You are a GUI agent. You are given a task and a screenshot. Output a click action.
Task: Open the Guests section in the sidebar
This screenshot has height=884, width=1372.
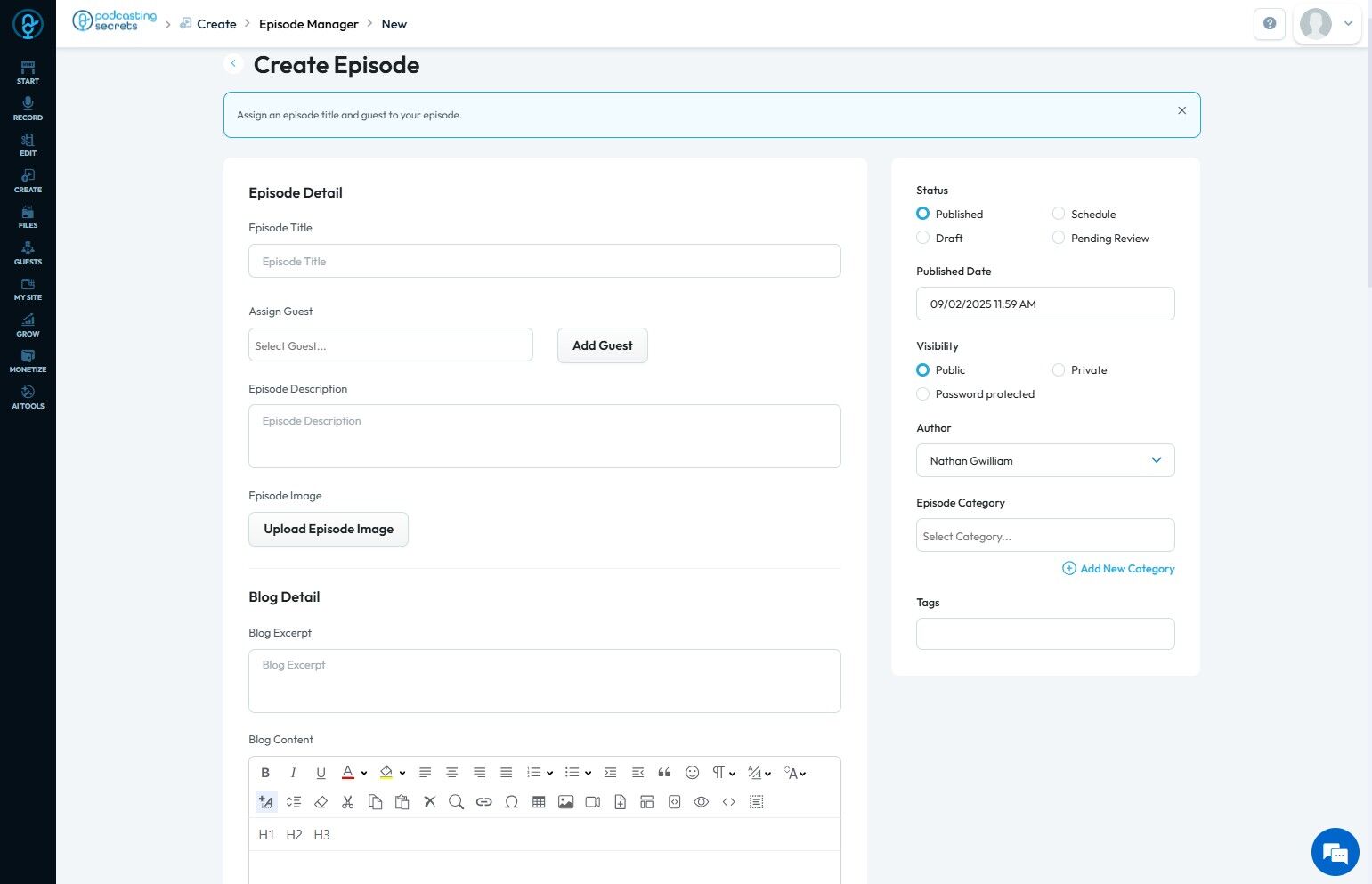coord(28,253)
